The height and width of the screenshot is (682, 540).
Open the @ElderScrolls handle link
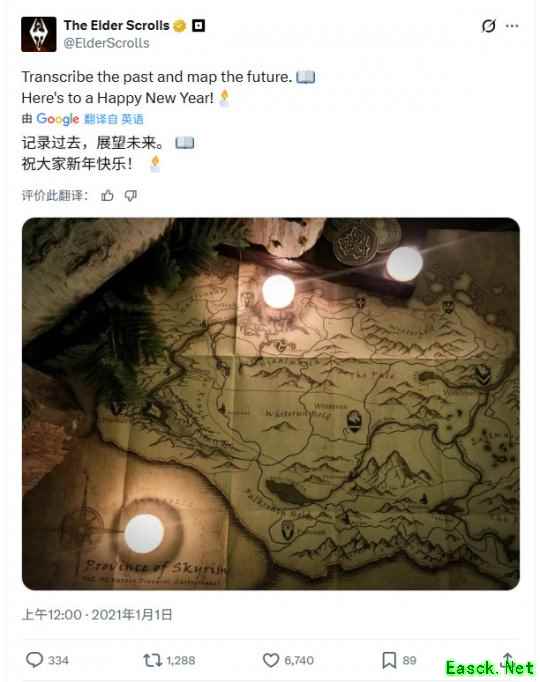(x=107, y=43)
